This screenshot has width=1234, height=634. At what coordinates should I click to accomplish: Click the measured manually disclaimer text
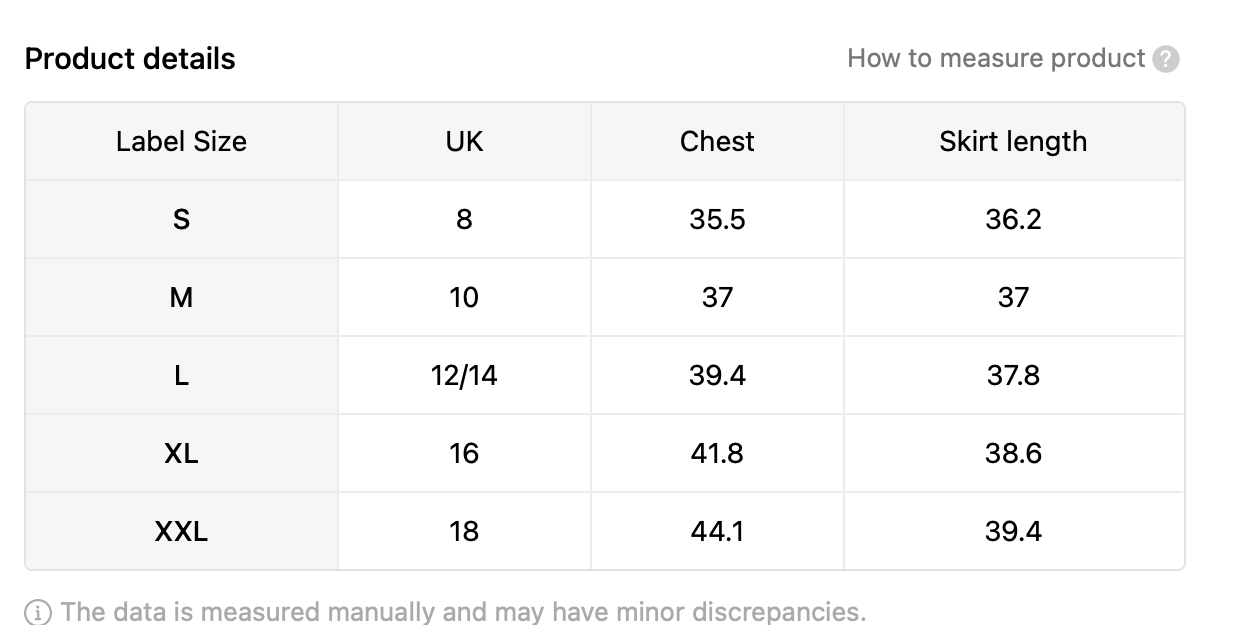[463, 612]
